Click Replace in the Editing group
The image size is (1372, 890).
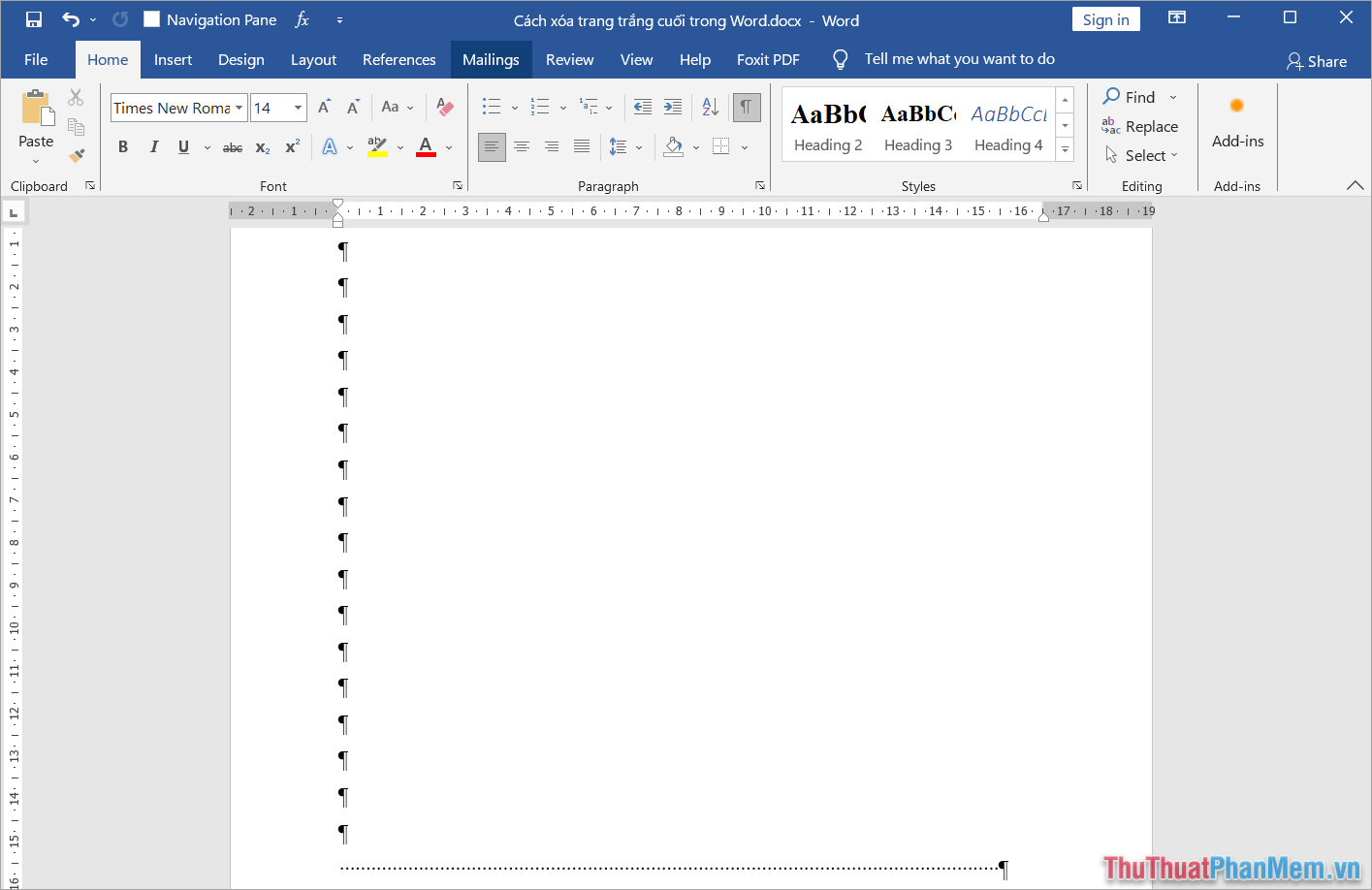[1140, 127]
